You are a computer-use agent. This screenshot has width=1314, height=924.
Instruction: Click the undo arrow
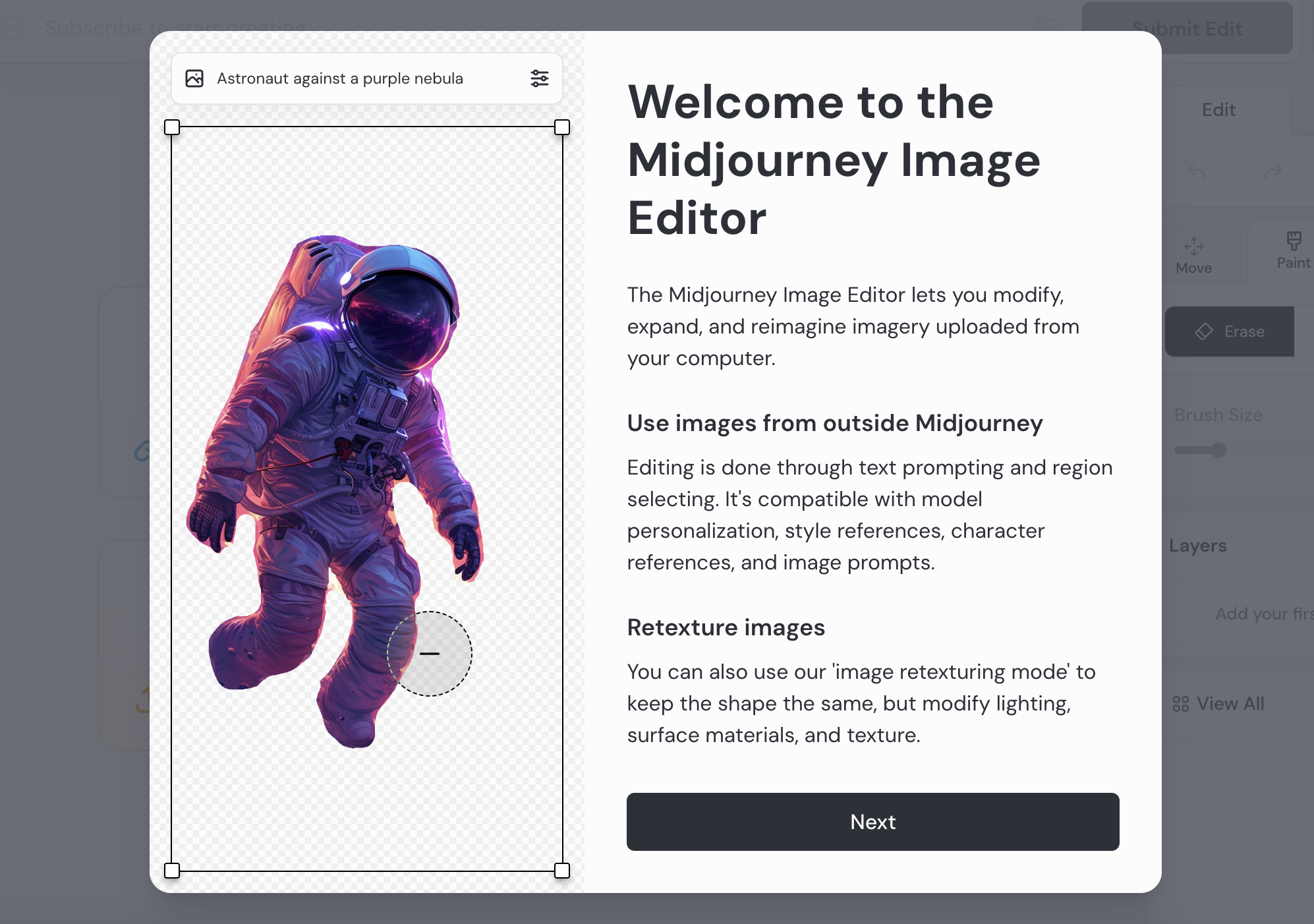point(1197,172)
